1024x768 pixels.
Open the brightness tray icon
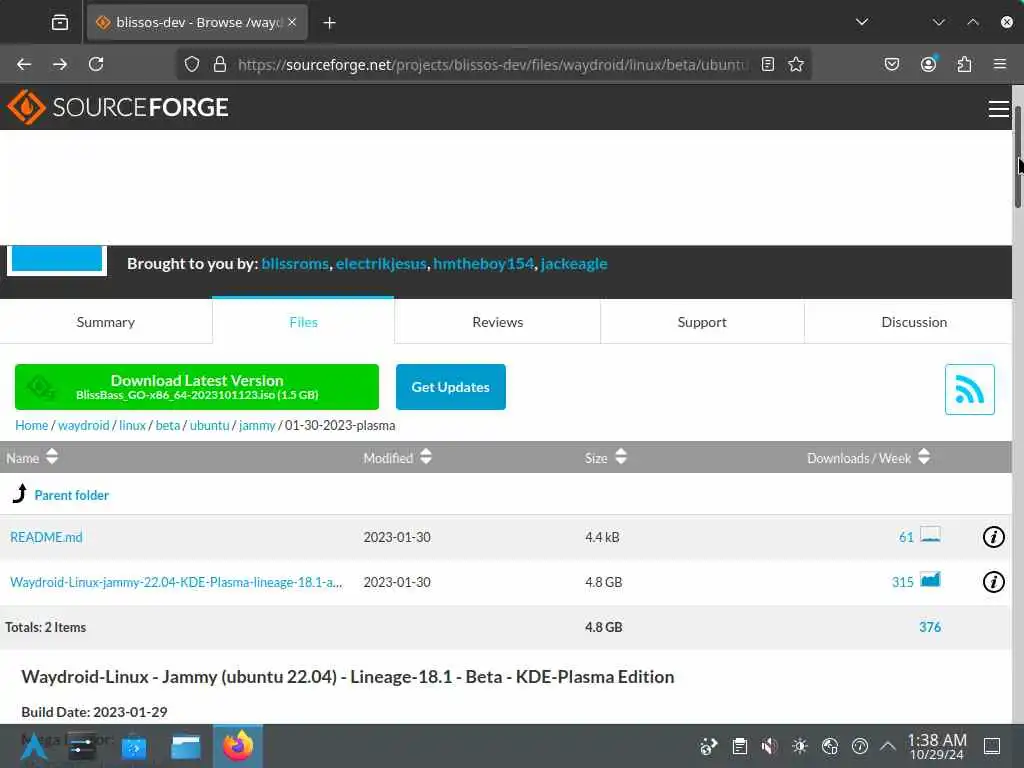coord(799,746)
